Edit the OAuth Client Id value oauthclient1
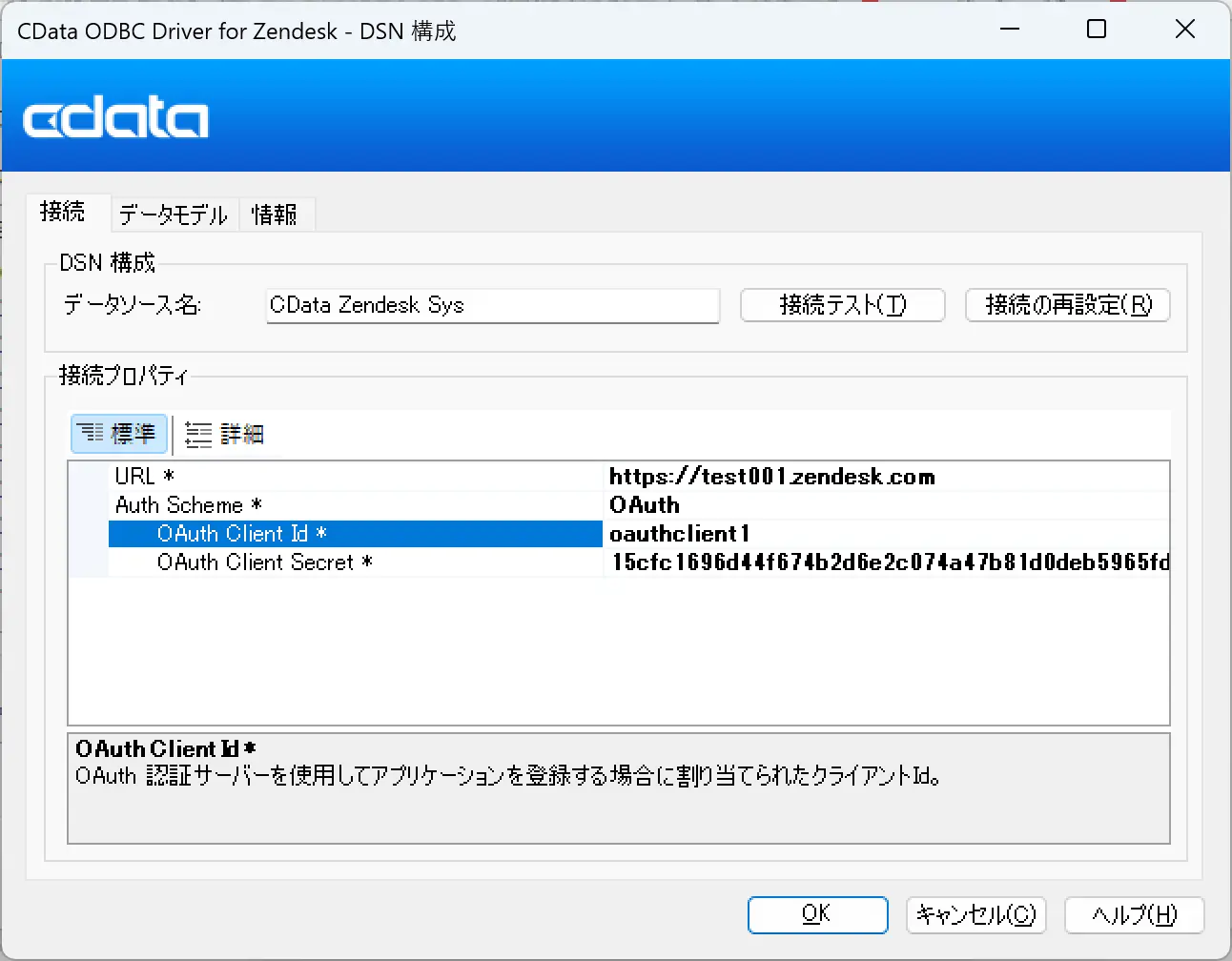This screenshot has width=1232, height=961. (887, 534)
